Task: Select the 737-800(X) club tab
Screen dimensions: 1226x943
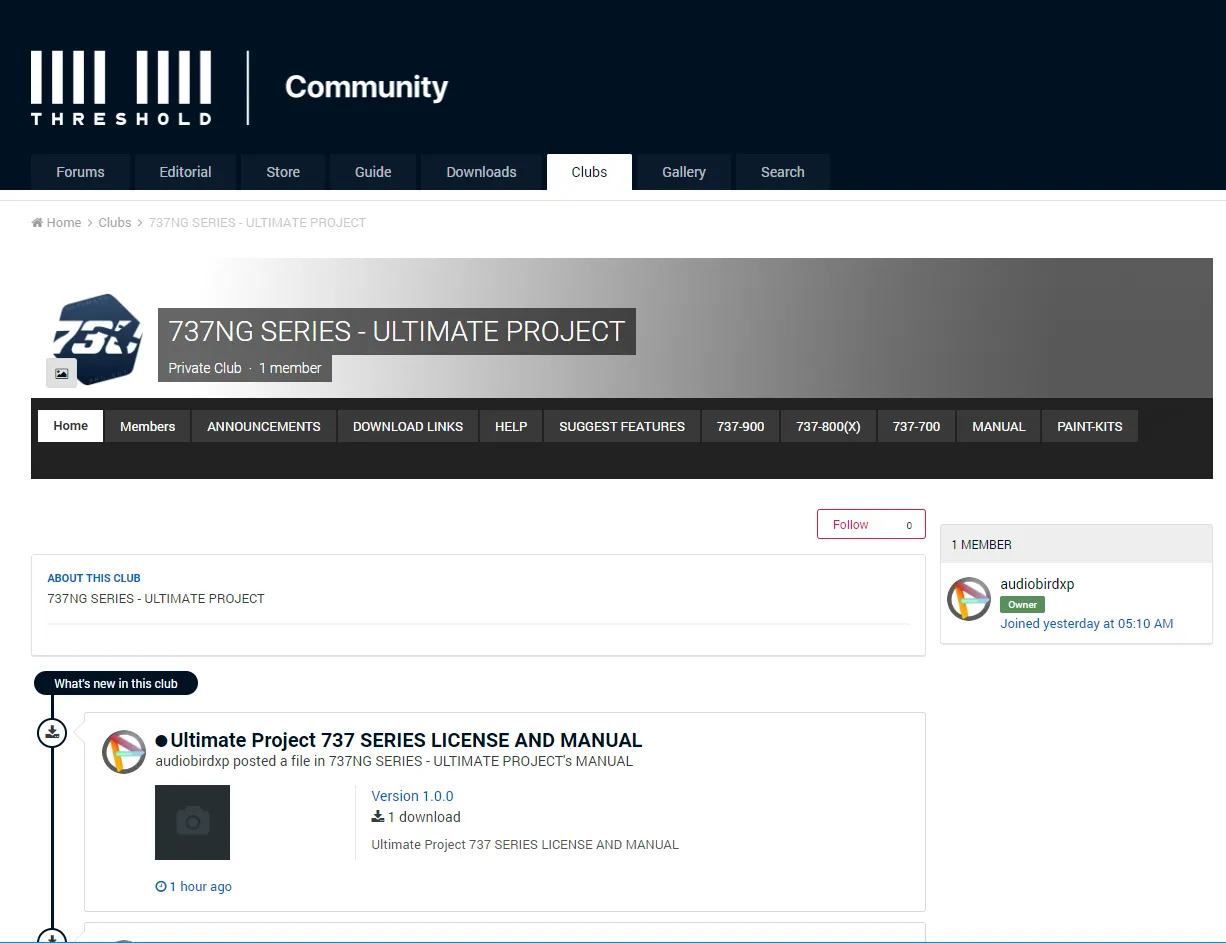Action: (828, 426)
